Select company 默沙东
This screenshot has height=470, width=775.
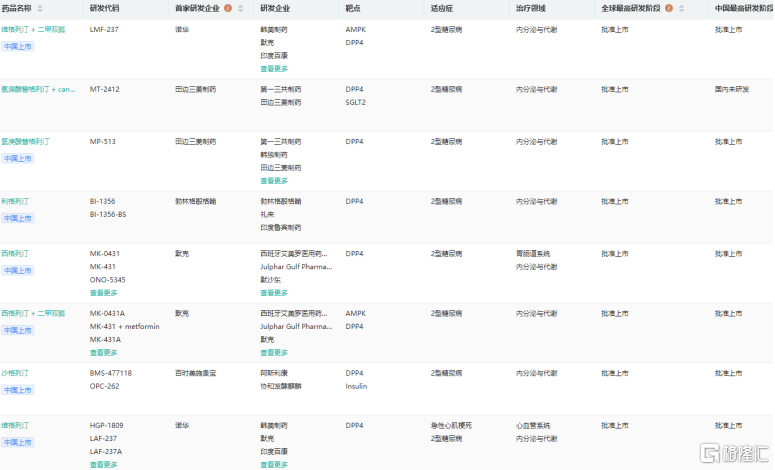click(270, 280)
